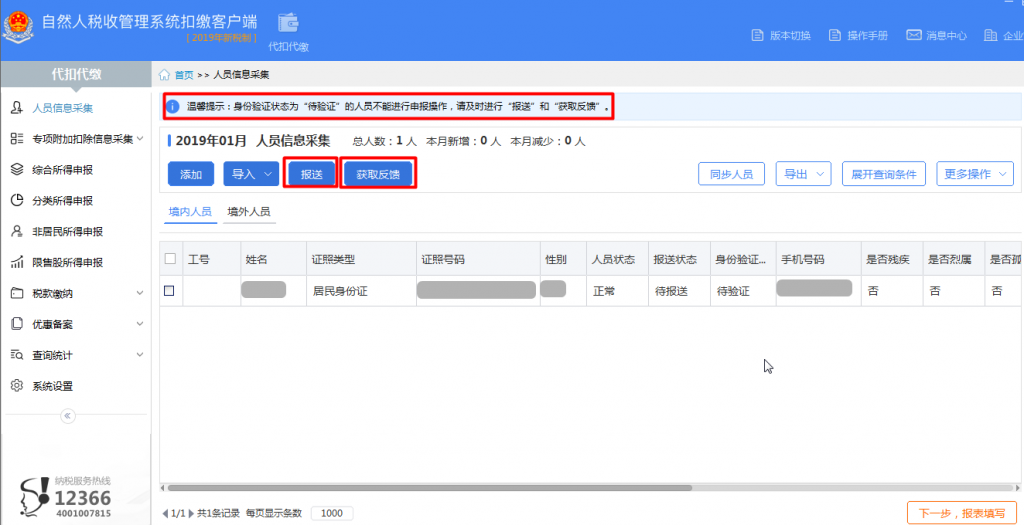
Task: Click the 证照号码 column header
Action: [479, 259]
